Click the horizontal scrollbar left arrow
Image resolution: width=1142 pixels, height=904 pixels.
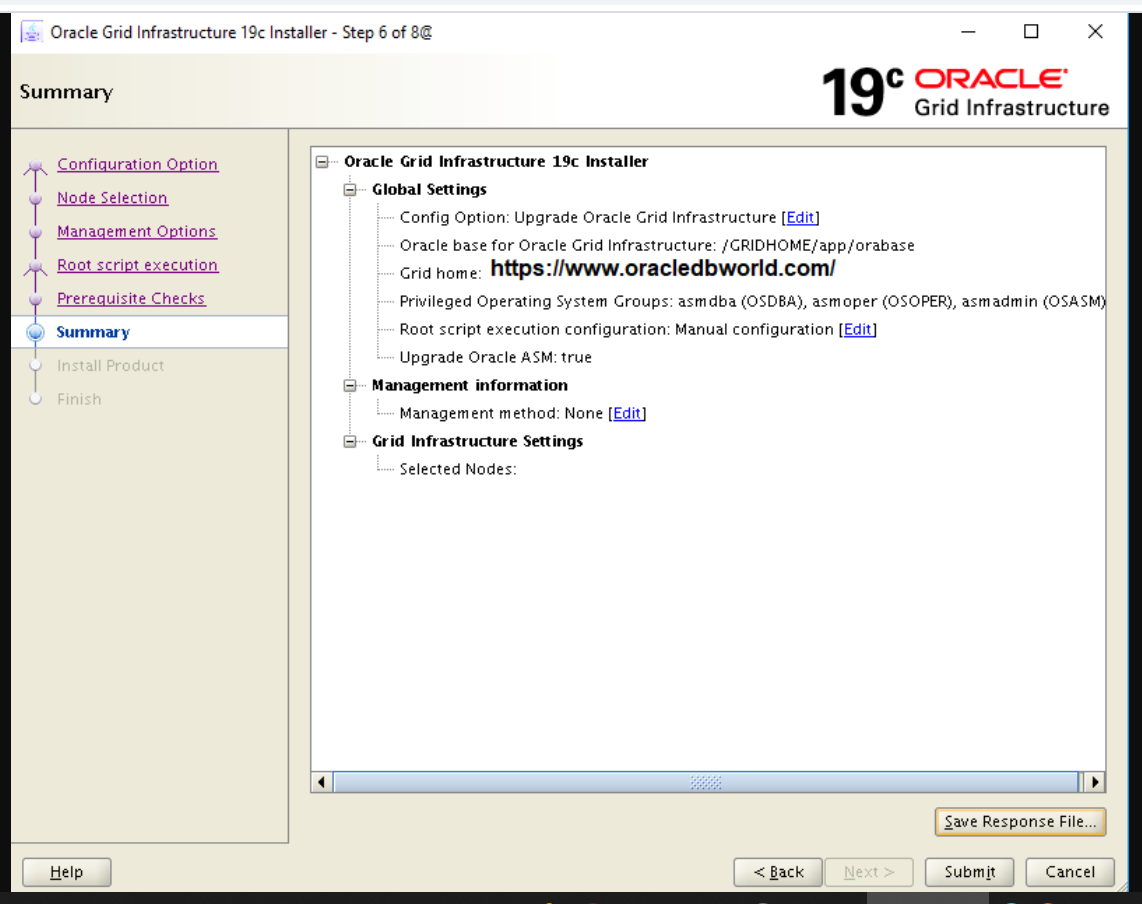coord(322,782)
